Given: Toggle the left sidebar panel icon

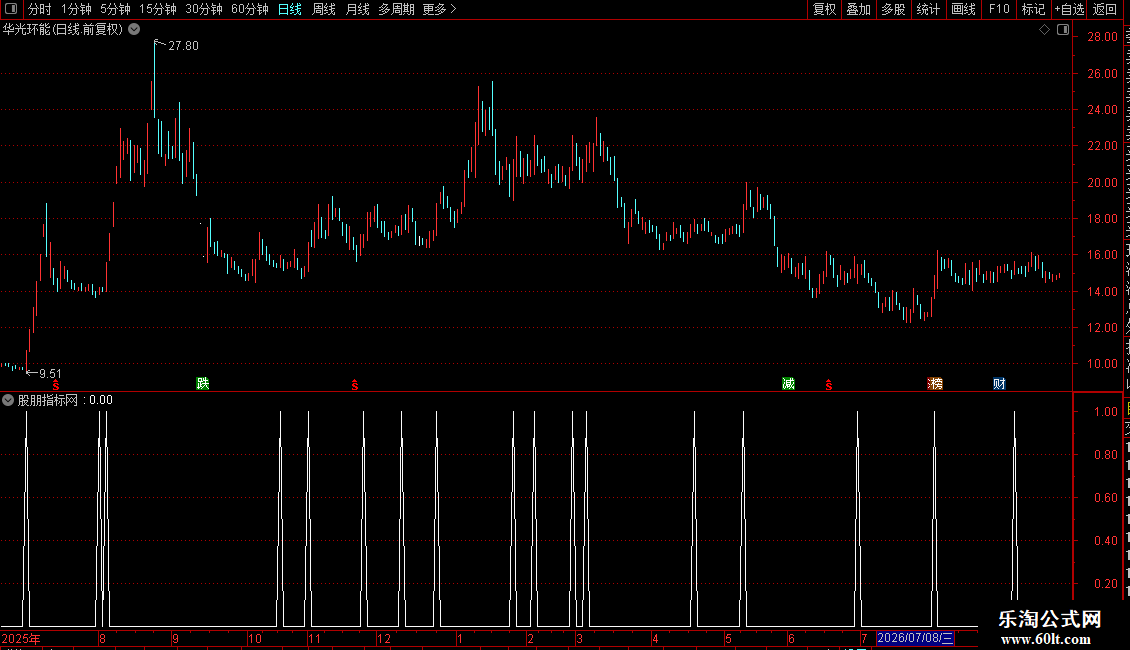Looking at the screenshot, I should click(11, 9).
